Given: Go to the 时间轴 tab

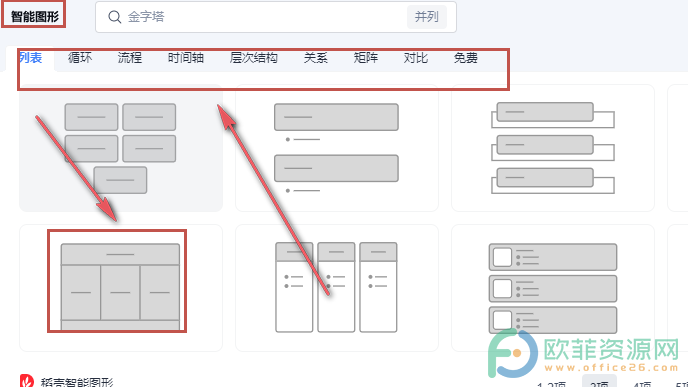Looking at the screenshot, I should coord(186,57).
